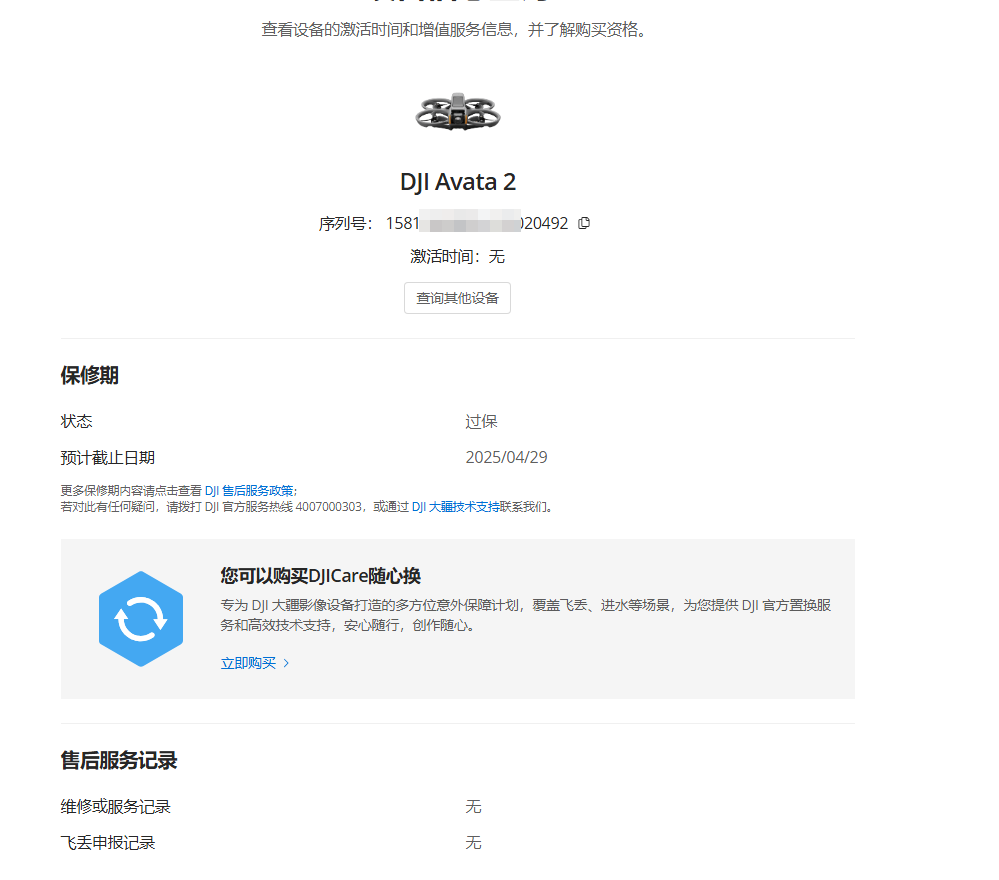The width and height of the screenshot is (999, 880).
Task: Click the 无 value beside 飞丢申报记录
Action: point(473,843)
